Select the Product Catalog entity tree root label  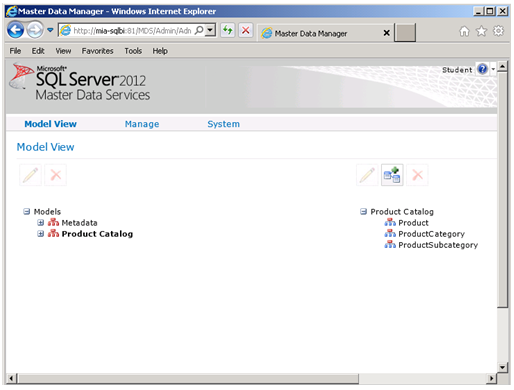tap(402, 212)
